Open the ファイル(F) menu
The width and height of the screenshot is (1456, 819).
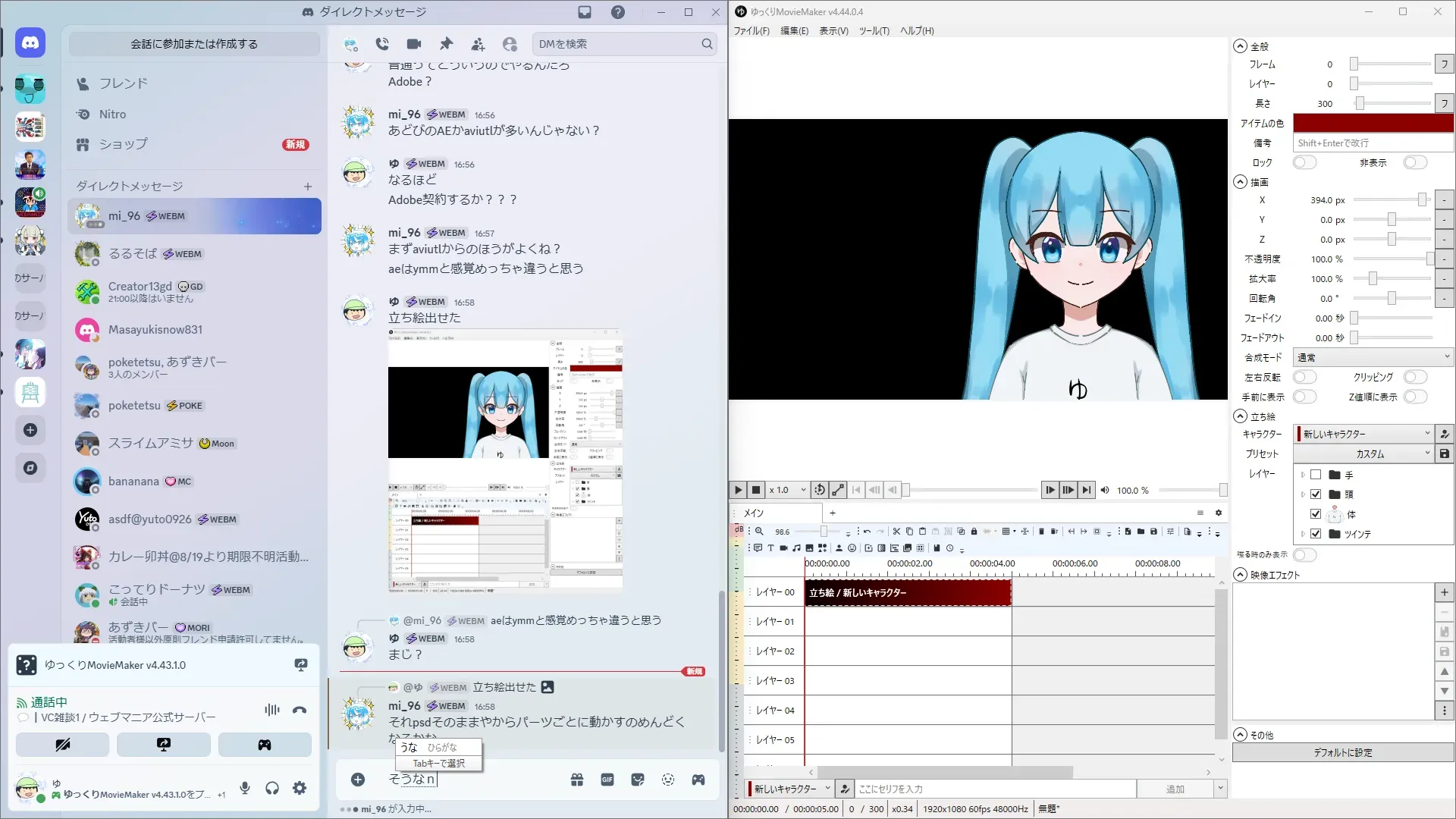pyautogui.click(x=751, y=31)
